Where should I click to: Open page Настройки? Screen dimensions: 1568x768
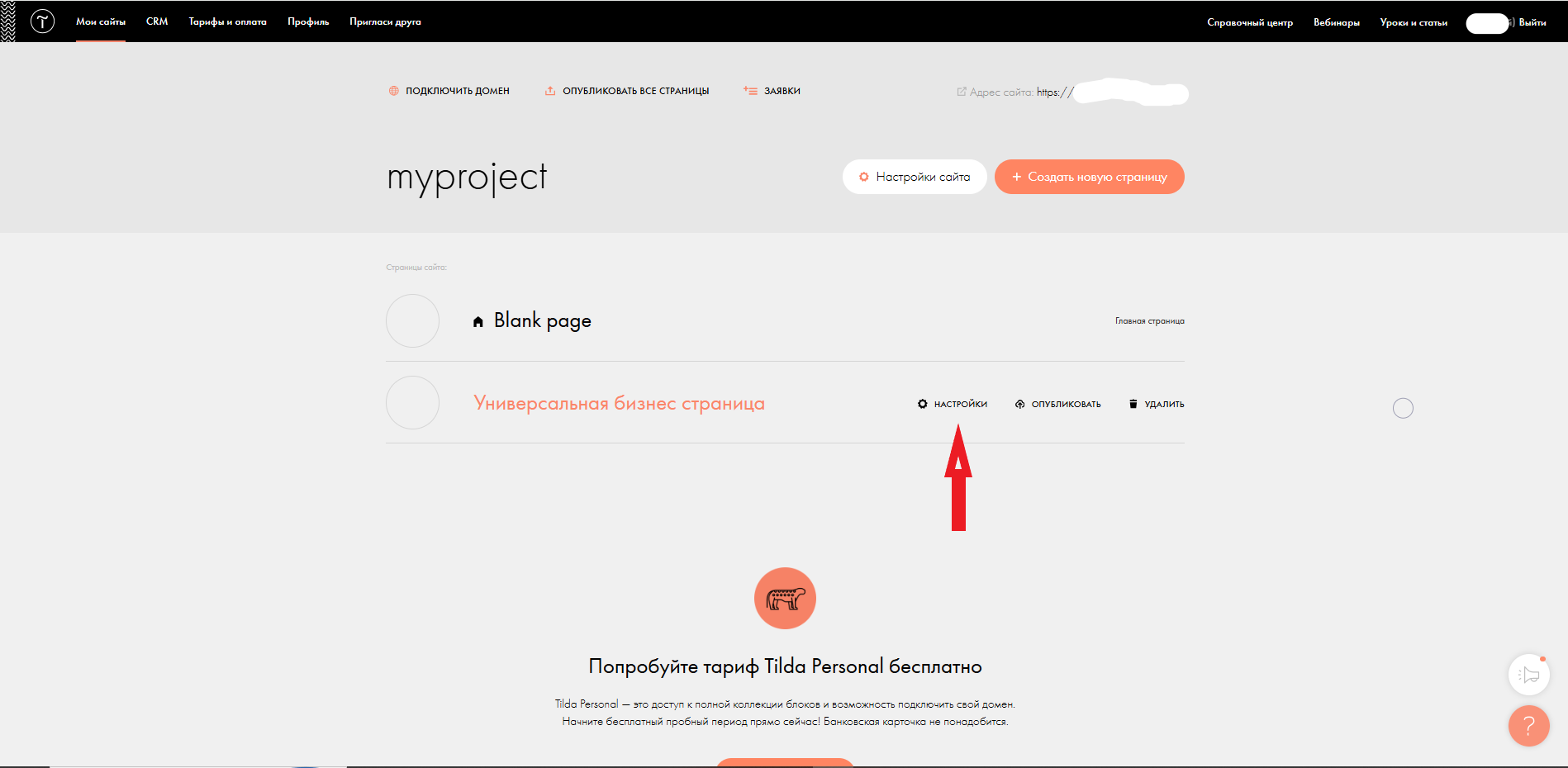click(961, 404)
